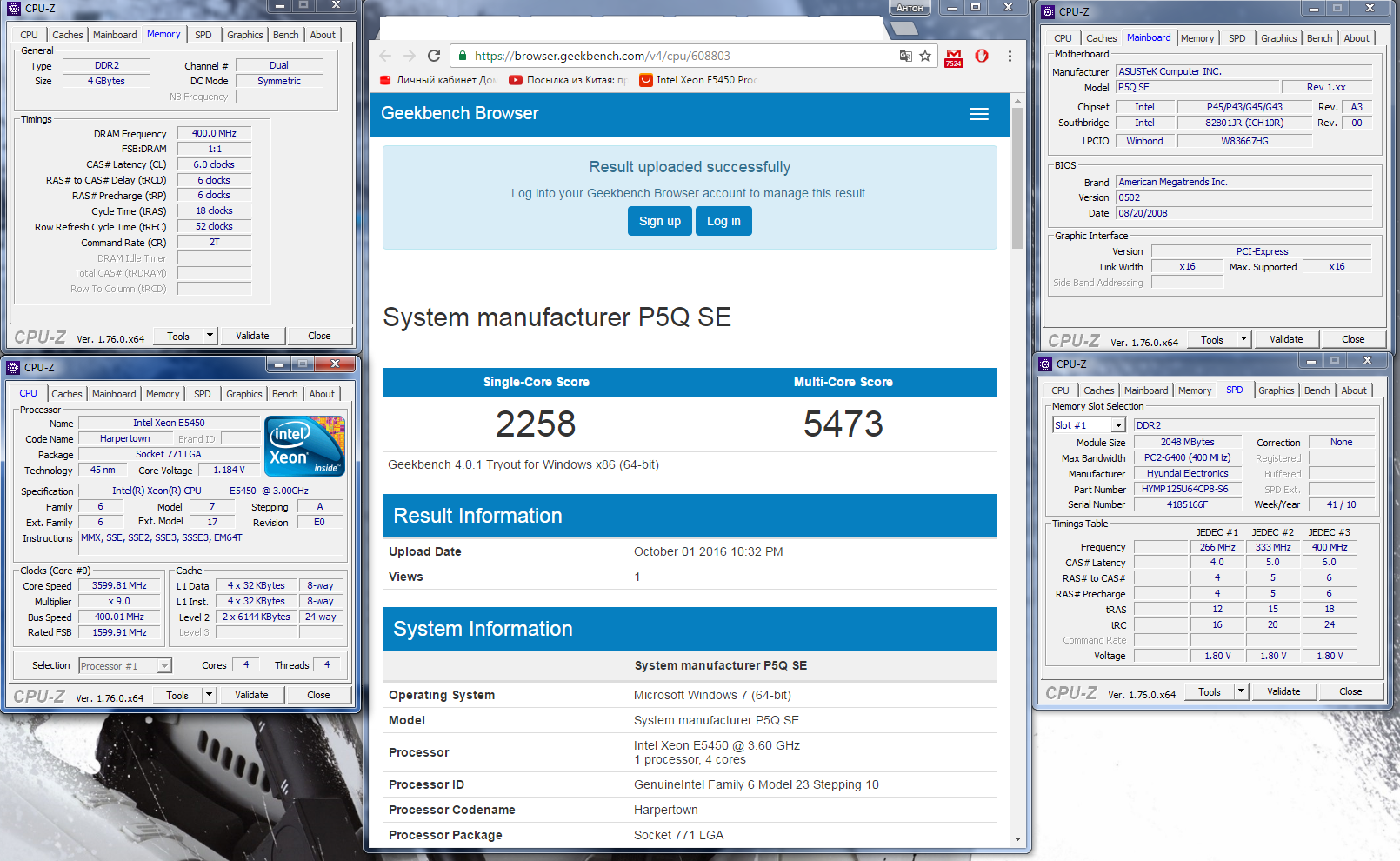Click browser vertical scrollbar thumb
The height and width of the screenshot is (861, 1400).
[x=1017, y=178]
